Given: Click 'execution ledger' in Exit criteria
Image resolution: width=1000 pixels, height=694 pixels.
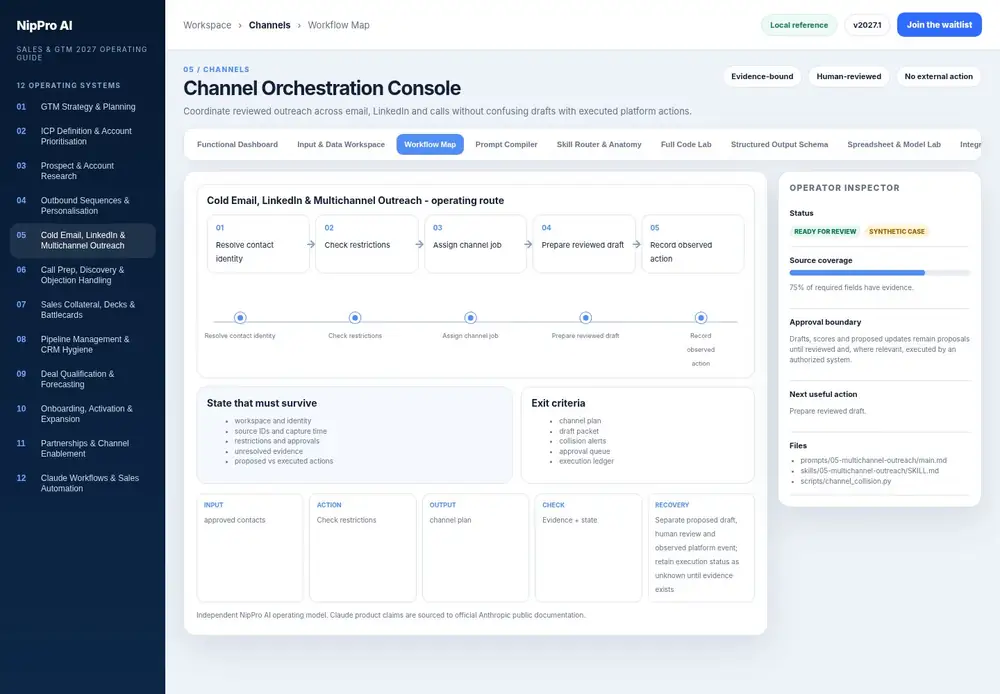Looking at the screenshot, I should point(586,461).
